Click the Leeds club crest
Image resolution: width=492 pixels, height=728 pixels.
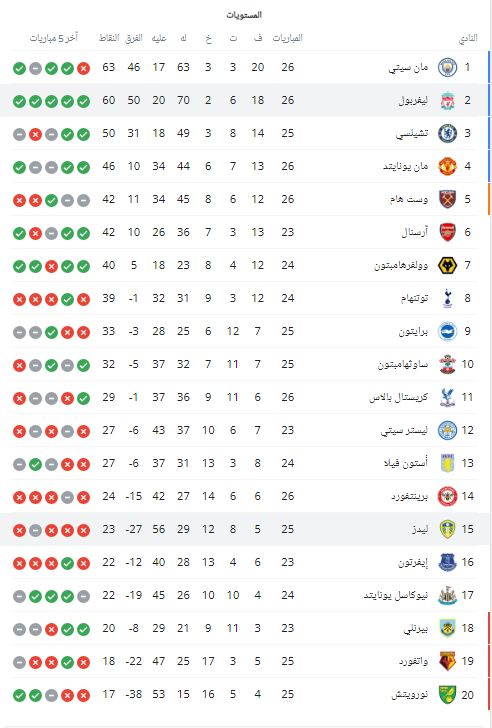pos(447,529)
